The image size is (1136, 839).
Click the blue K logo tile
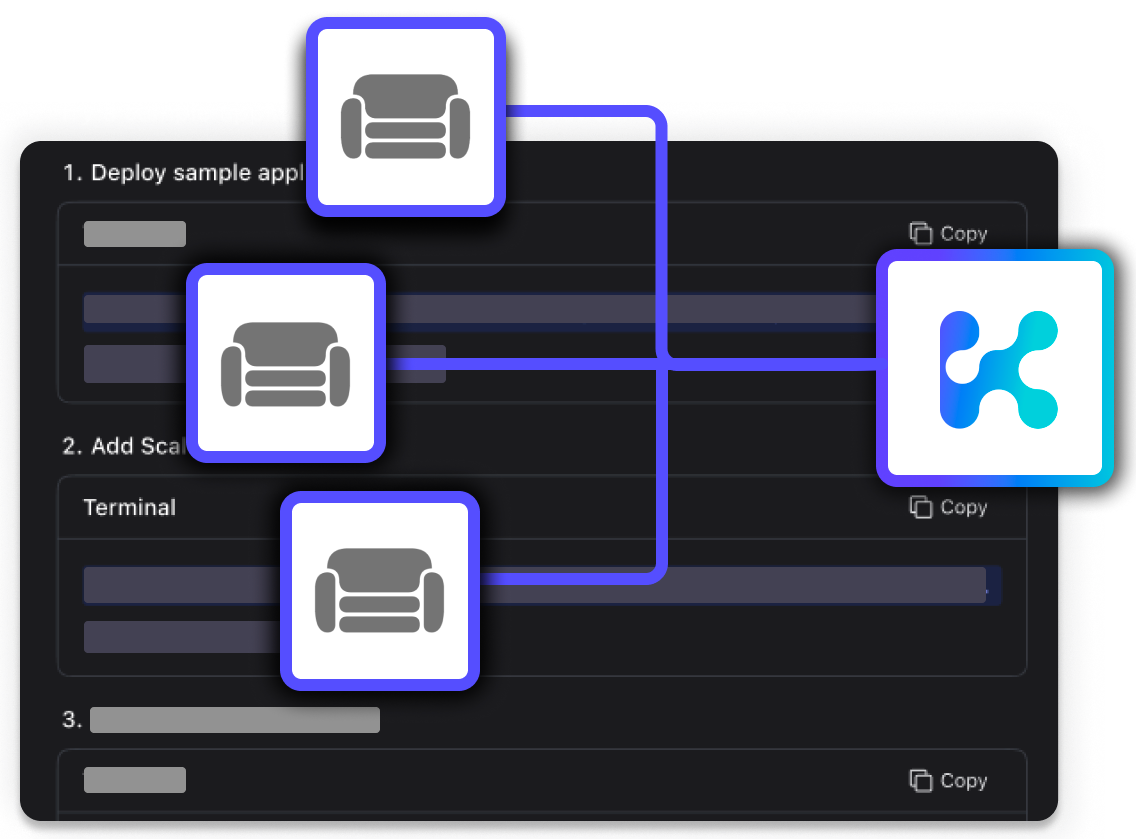coord(995,368)
